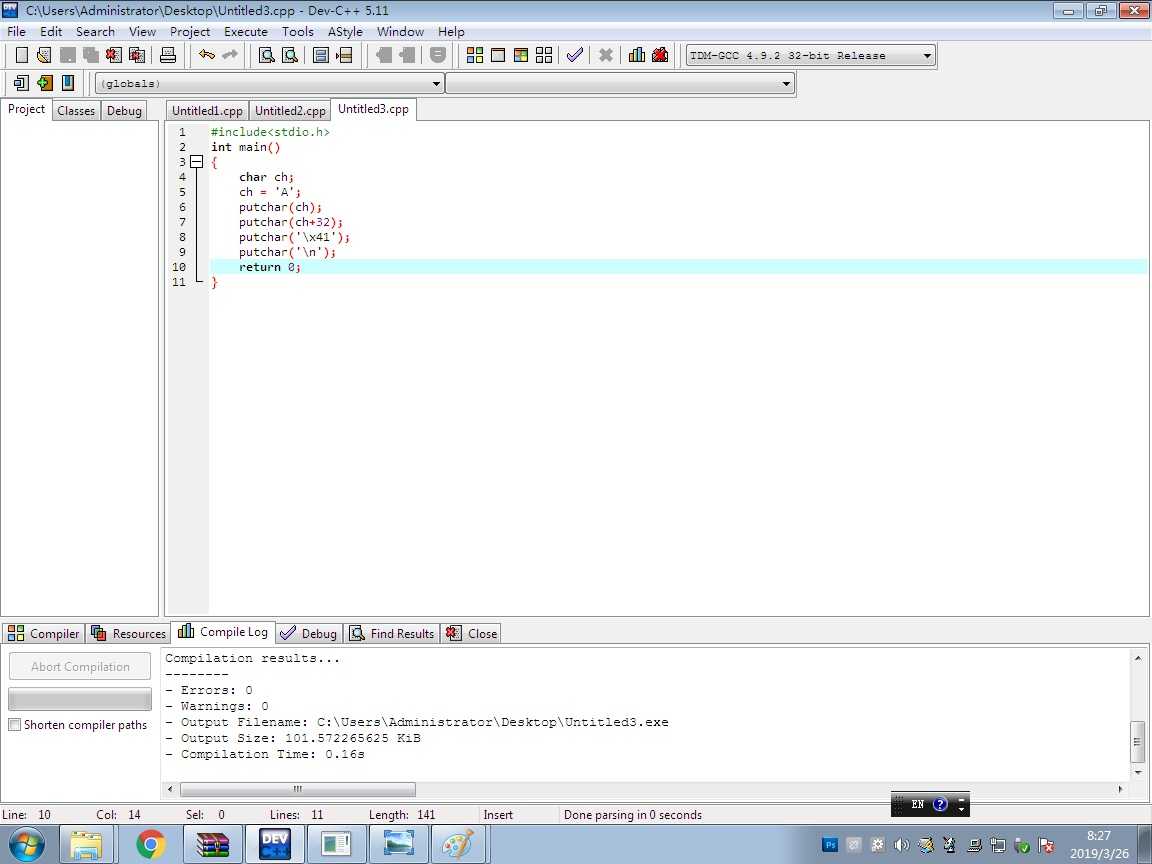Click the Compile & Run colored icon

click(x=521, y=55)
